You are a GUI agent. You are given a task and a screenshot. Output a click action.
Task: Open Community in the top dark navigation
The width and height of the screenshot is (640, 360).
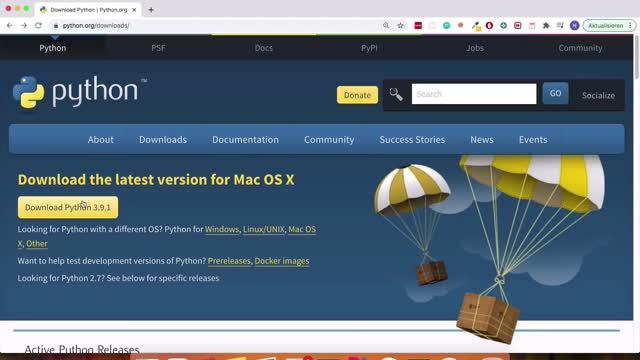(580, 48)
